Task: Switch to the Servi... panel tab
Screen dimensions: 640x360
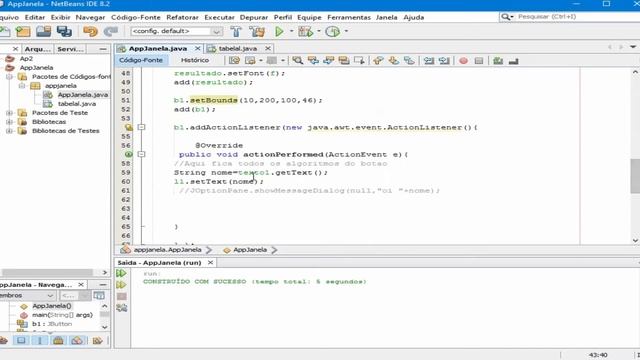Action: [71, 49]
